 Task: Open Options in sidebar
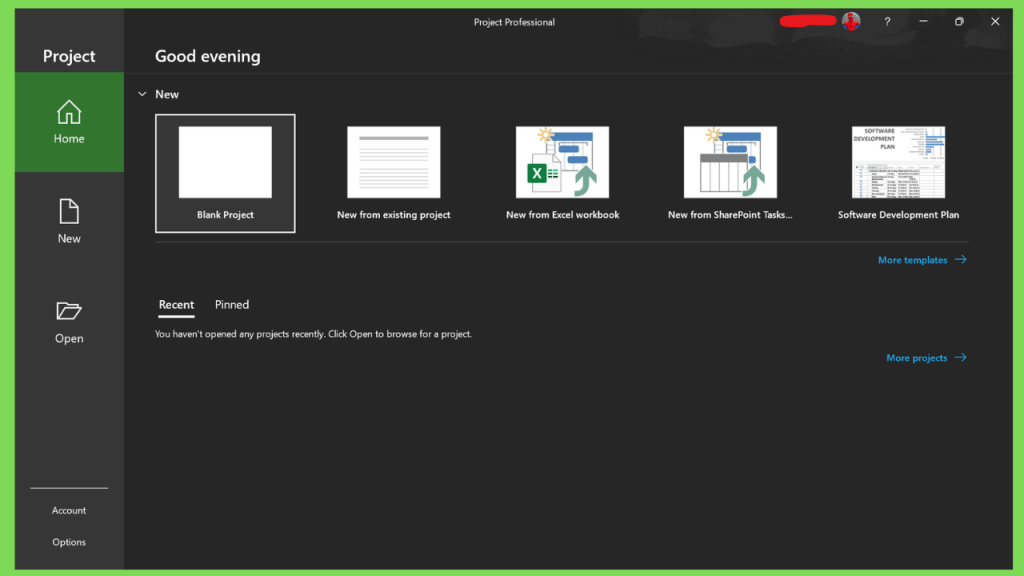pos(69,542)
